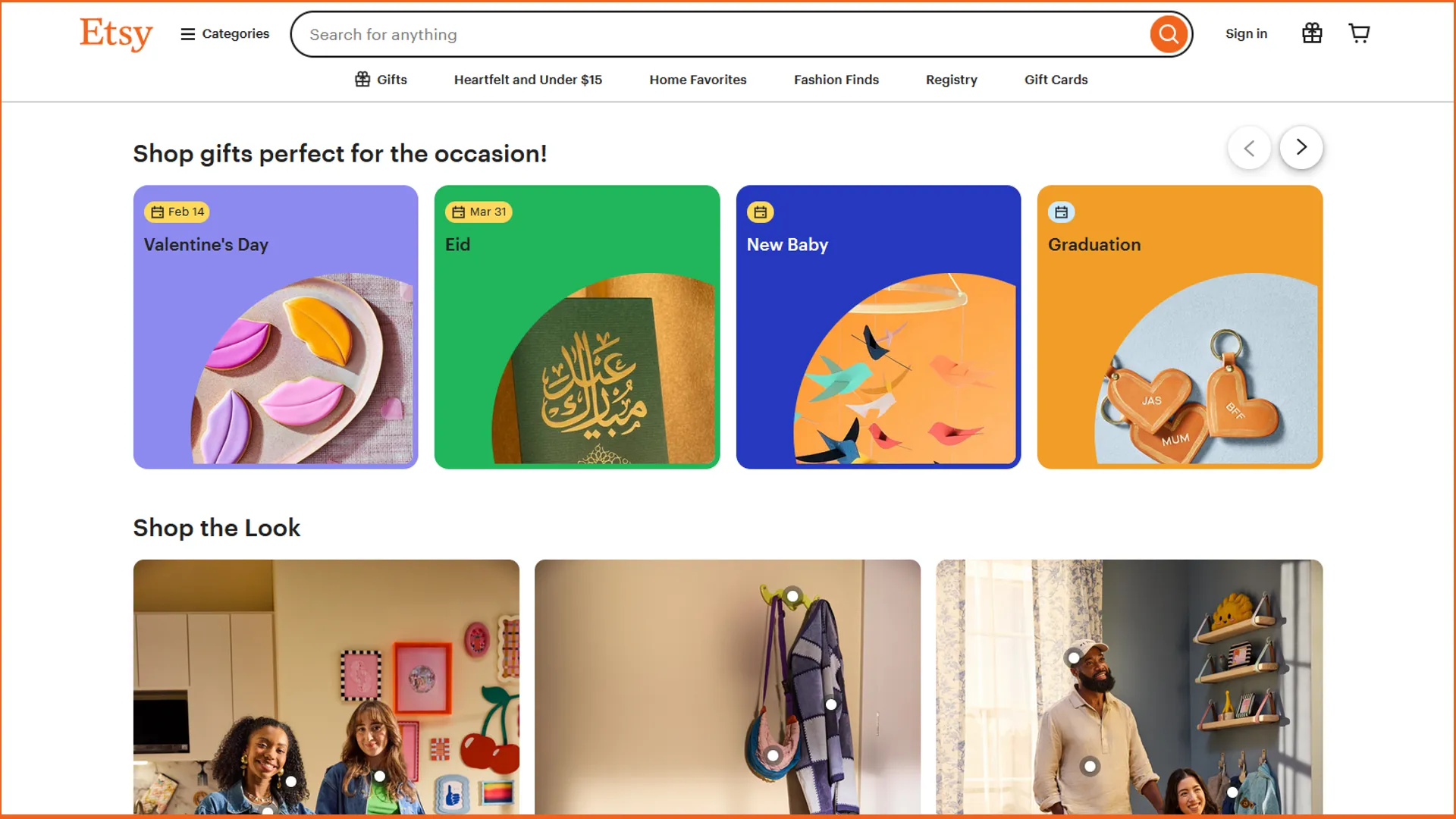
Task: Go back with previous carousel arrow
Action: coord(1249,148)
